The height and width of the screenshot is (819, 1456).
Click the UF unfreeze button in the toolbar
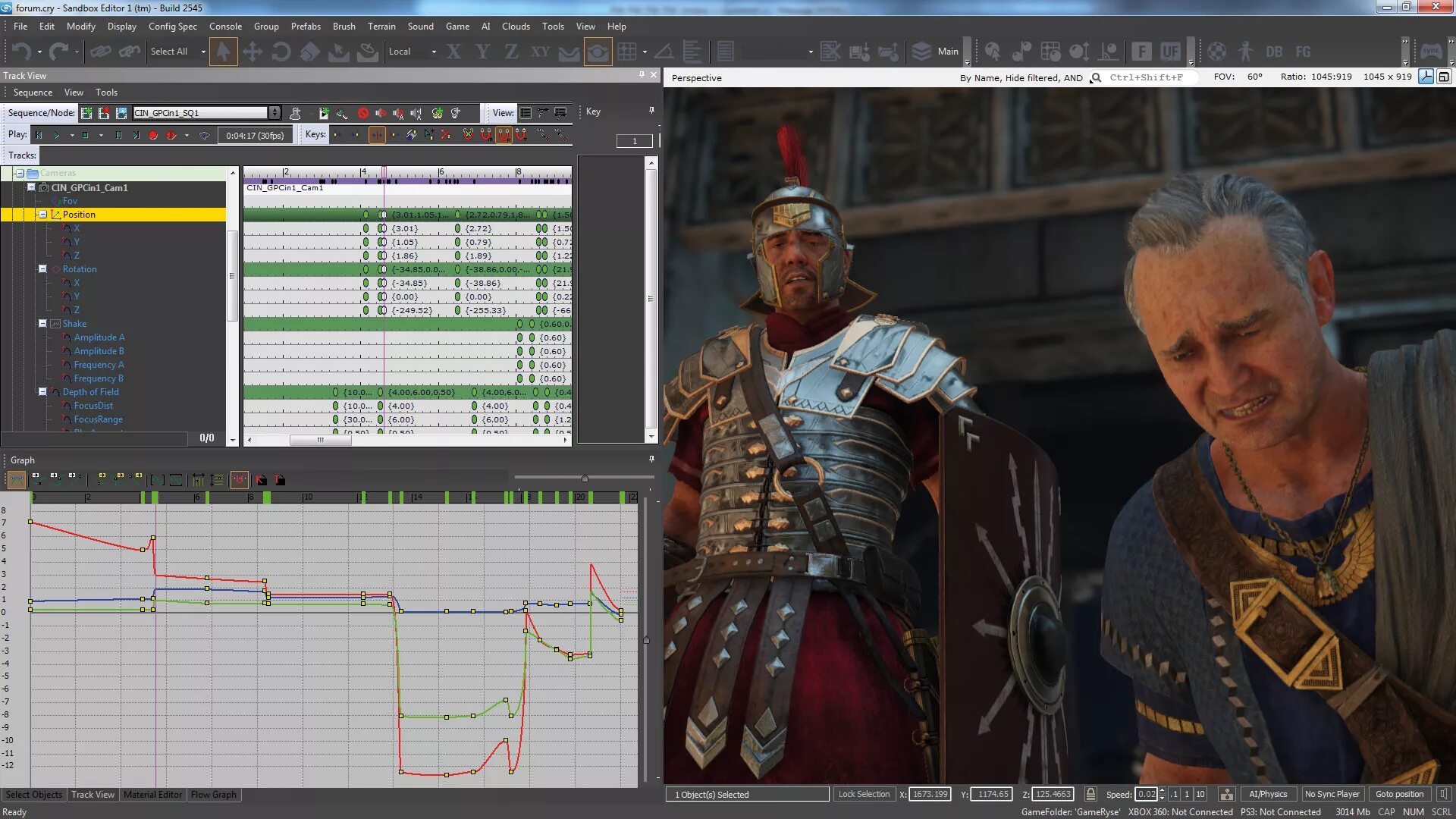point(1170,52)
